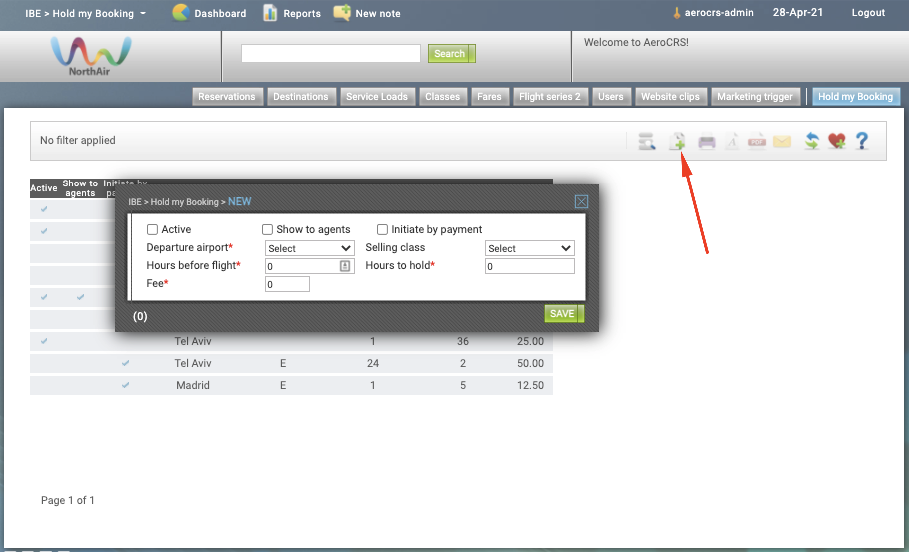Select the Flight series 2 tab

550,97
